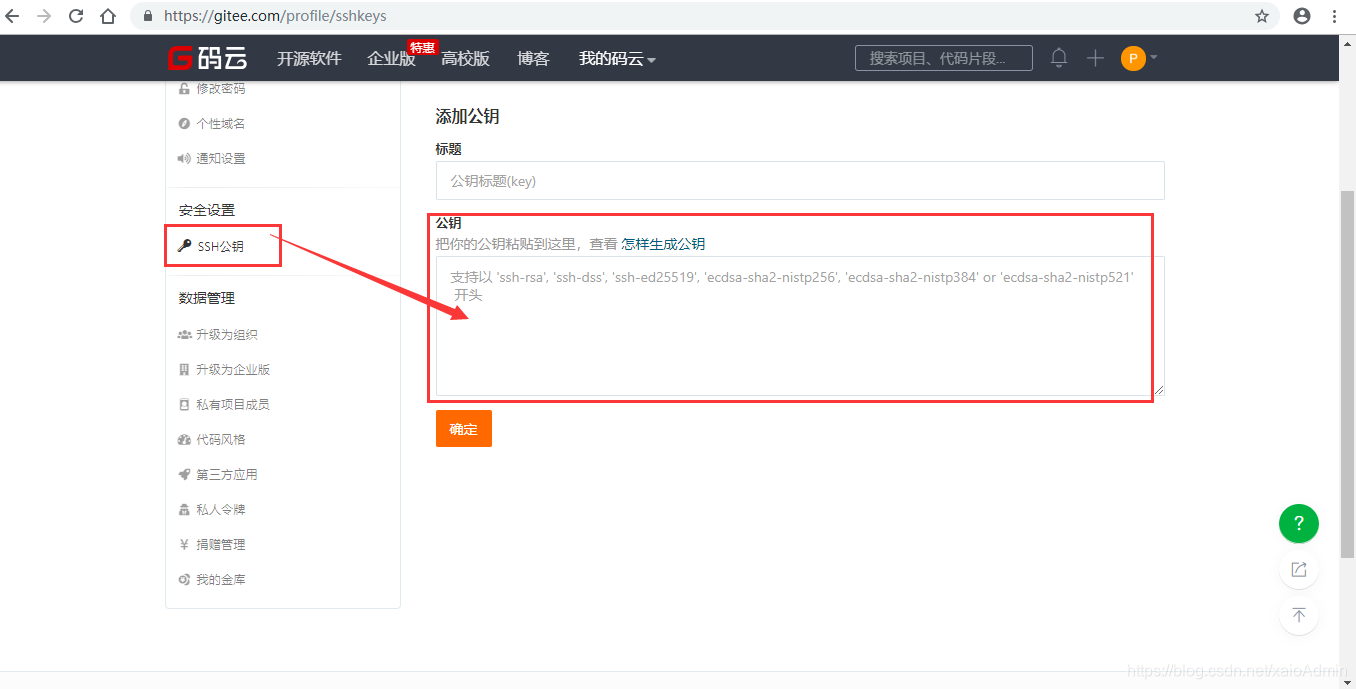Viewport: 1356px width, 689px height.
Task: Click the 确定 submit button
Action: 464,429
